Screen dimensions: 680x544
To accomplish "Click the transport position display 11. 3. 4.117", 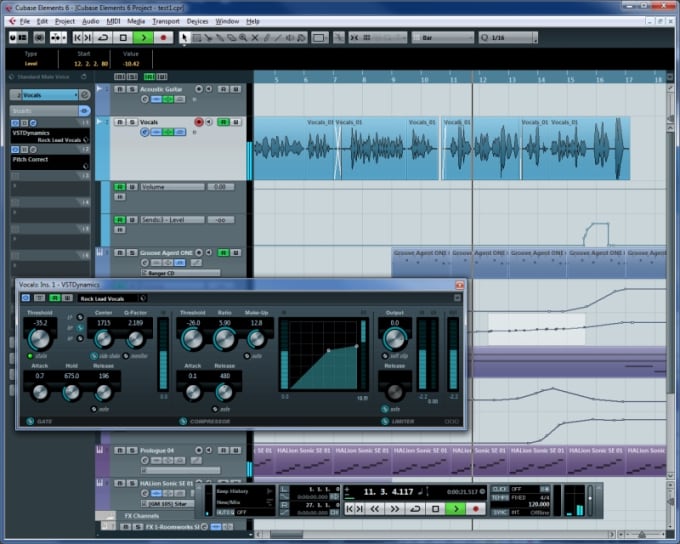I will (x=389, y=492).
